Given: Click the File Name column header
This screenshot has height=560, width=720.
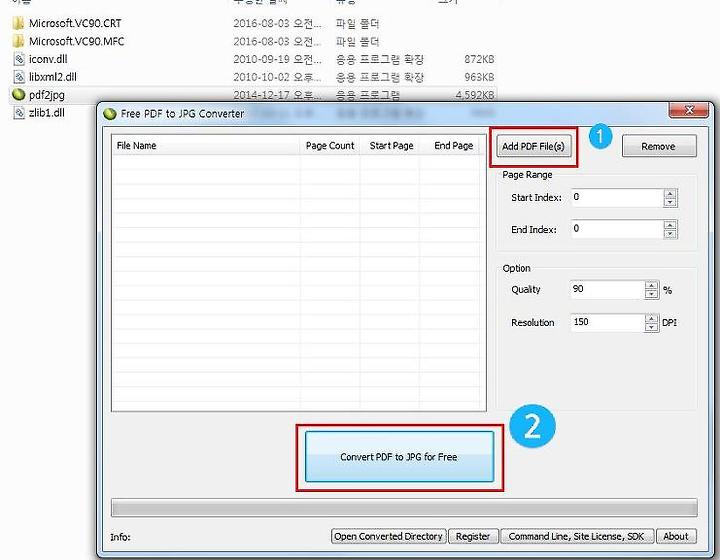Looking at the screenshot, I should 206,146.
